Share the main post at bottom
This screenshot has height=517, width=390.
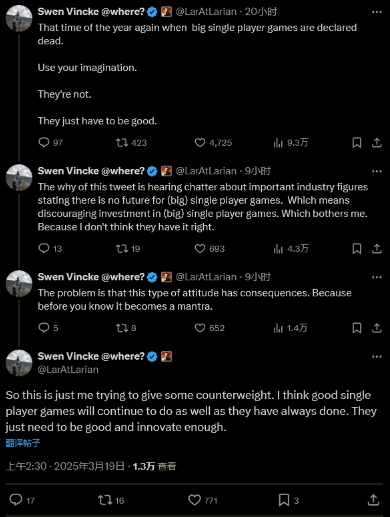point(374,500)
